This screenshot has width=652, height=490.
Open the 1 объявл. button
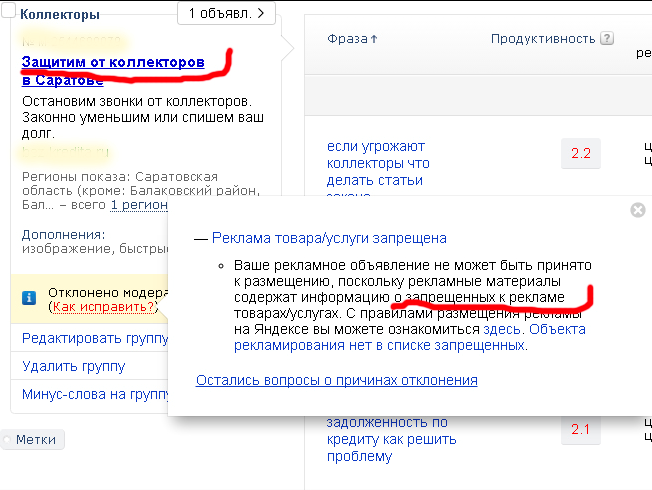[227, 13]
